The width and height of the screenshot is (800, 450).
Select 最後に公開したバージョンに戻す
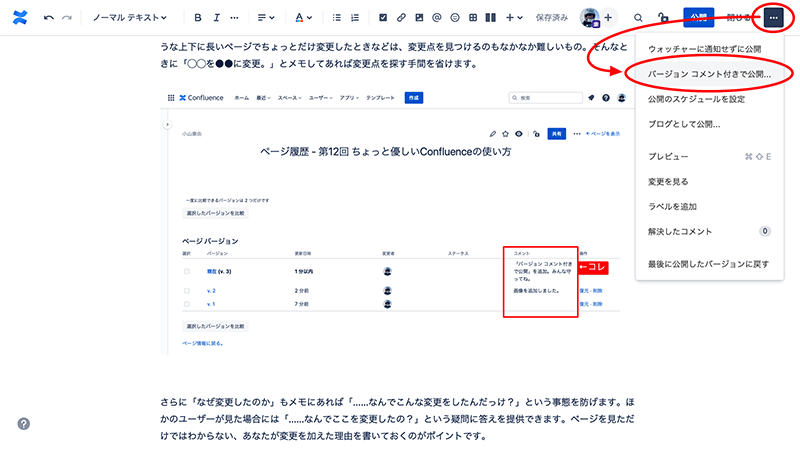710,264
